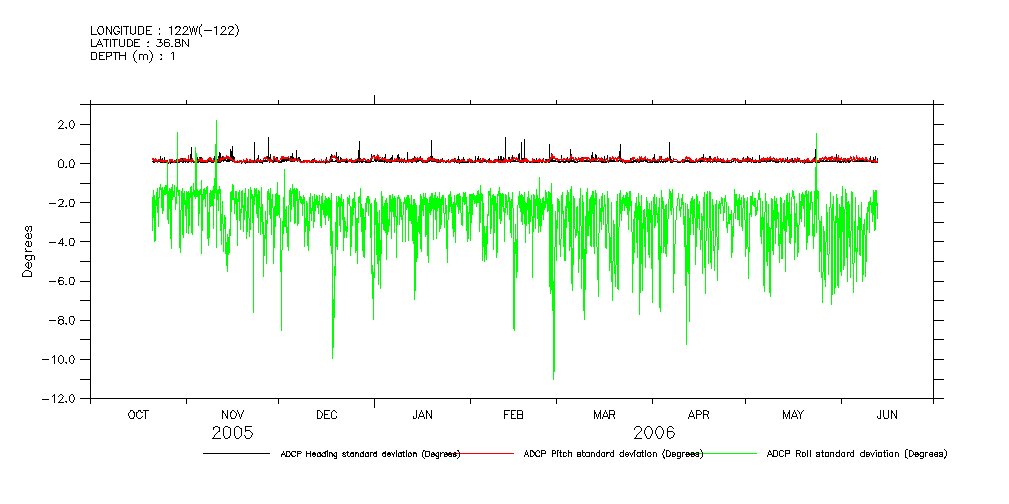Screen dimensions: 1009x504
Task: Click the OCT month label on time axis
Action: (139, 415)
